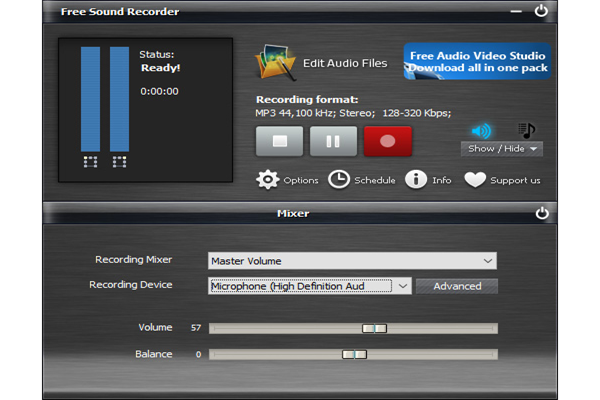Click the Free Audio Video Studio banner
Viewport: 600px width, 400px height.
[x=475, y=61]
